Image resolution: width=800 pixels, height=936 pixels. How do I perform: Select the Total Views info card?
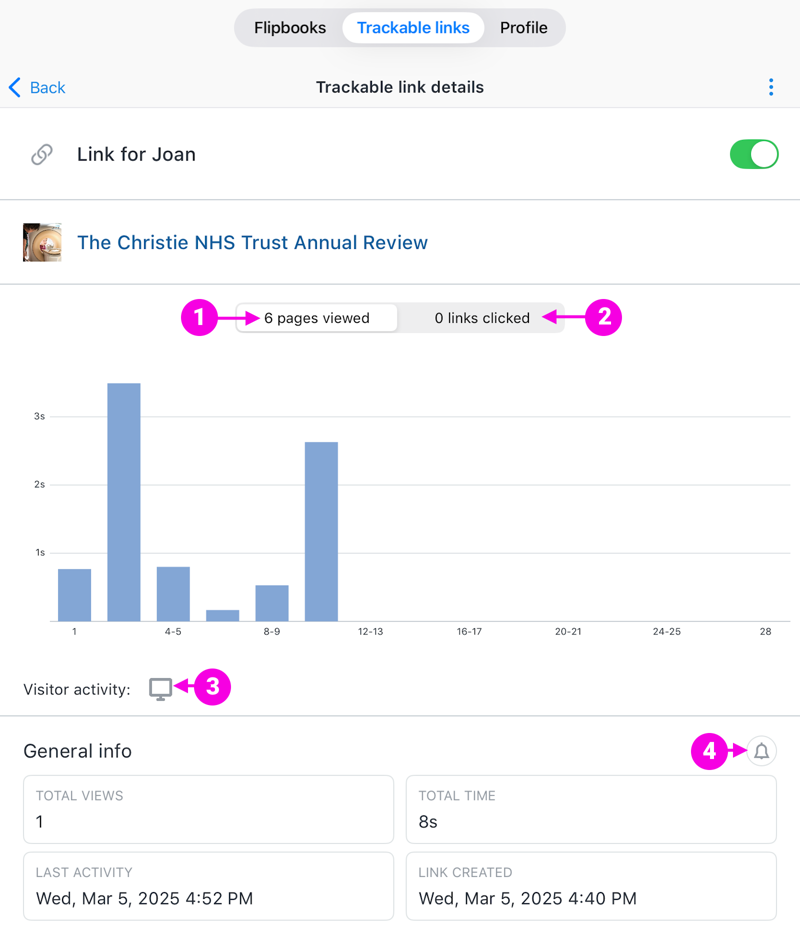(208, 809)
